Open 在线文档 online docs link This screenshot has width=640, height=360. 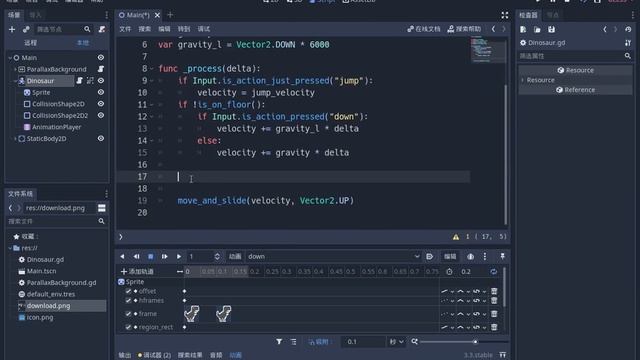[424, 29]
